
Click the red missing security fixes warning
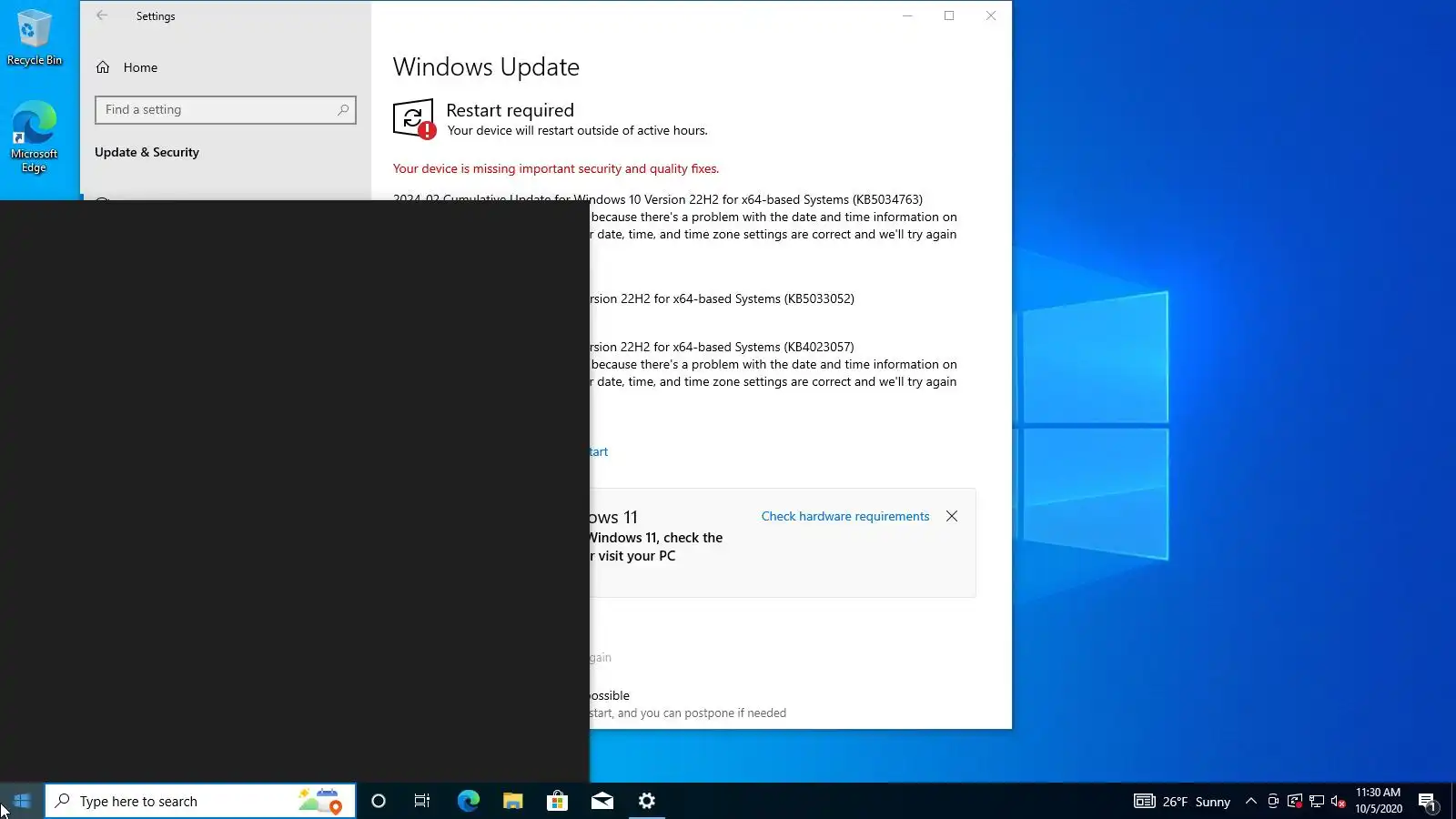pos(556,168)
